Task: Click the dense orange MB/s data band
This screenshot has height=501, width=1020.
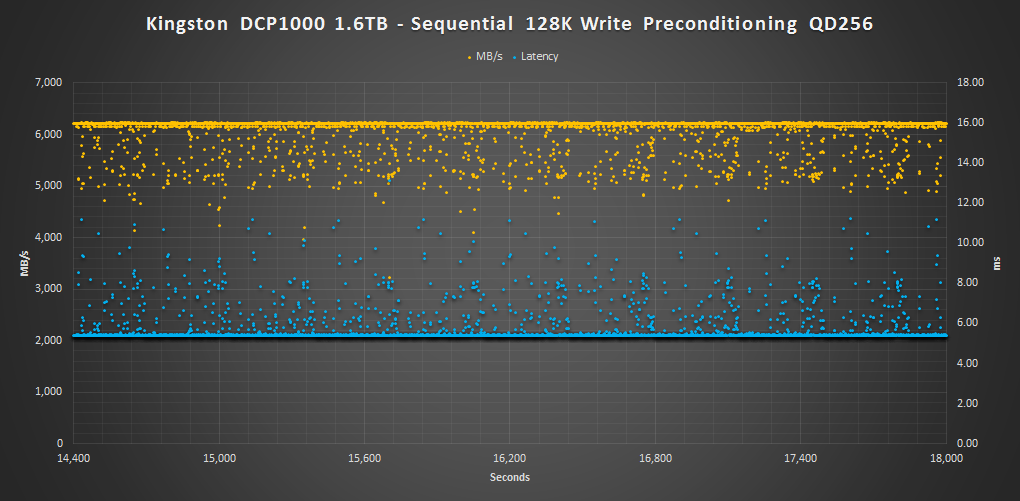Action: [510, 124]
